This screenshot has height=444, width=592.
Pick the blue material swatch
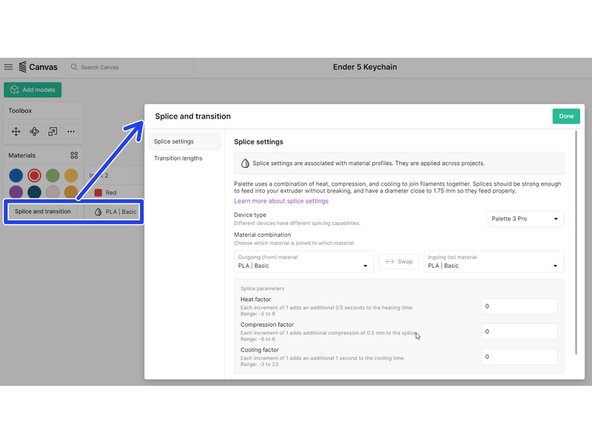(16, 175)
